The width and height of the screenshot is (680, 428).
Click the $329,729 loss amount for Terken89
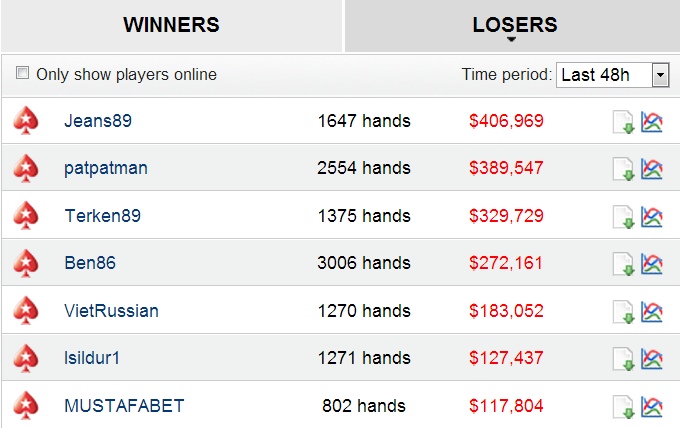tap(506, 216)
